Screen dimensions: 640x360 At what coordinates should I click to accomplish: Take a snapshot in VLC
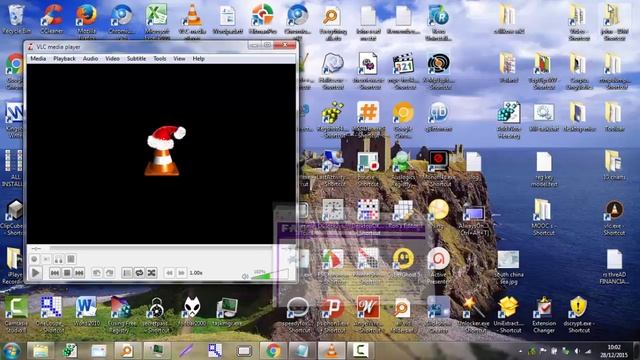(x=47, y=259)
